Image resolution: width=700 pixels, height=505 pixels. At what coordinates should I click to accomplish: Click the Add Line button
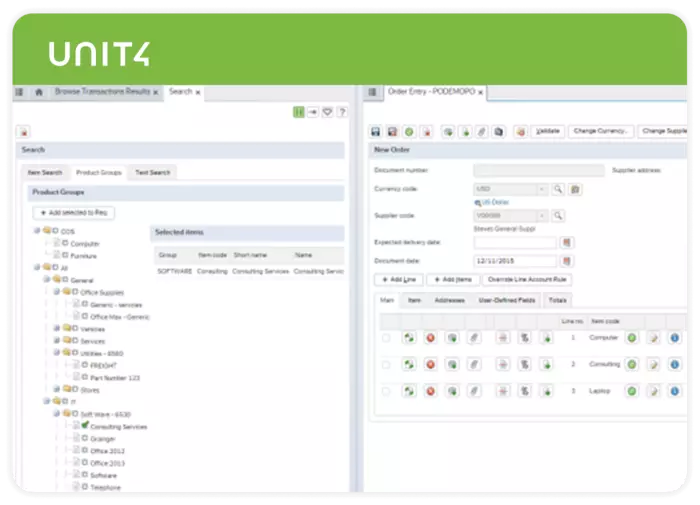pos(399,280)
